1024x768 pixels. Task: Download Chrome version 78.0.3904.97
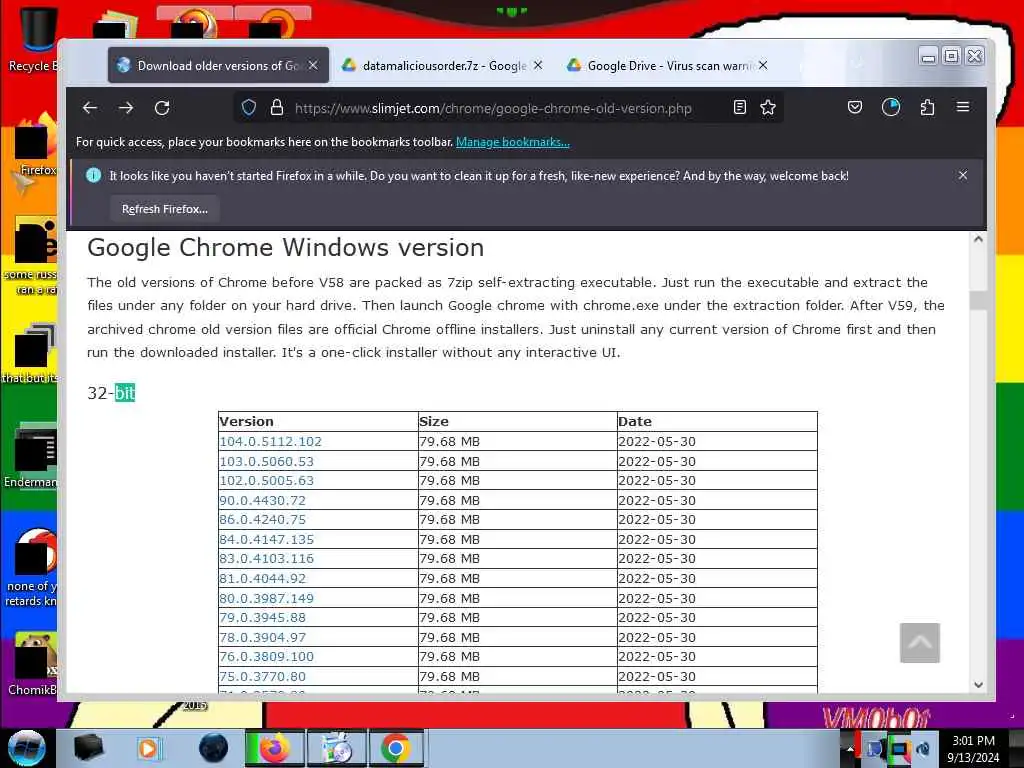[x=263, y=637]
